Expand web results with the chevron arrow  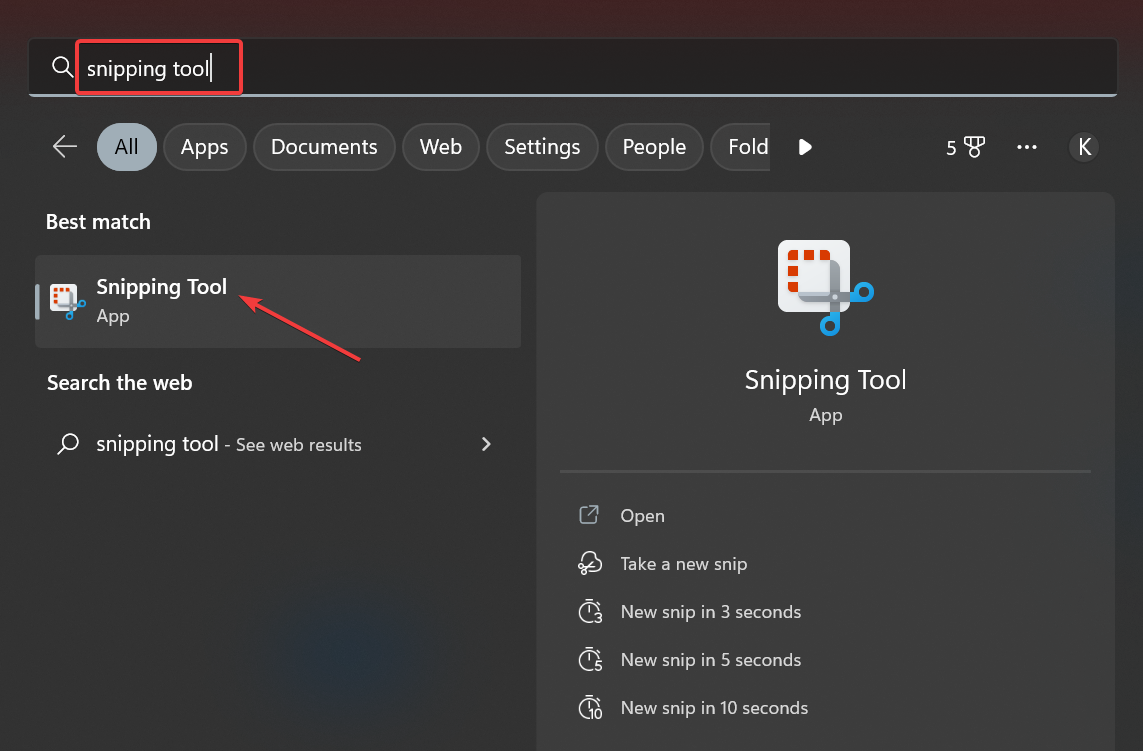tap(486, 444)
